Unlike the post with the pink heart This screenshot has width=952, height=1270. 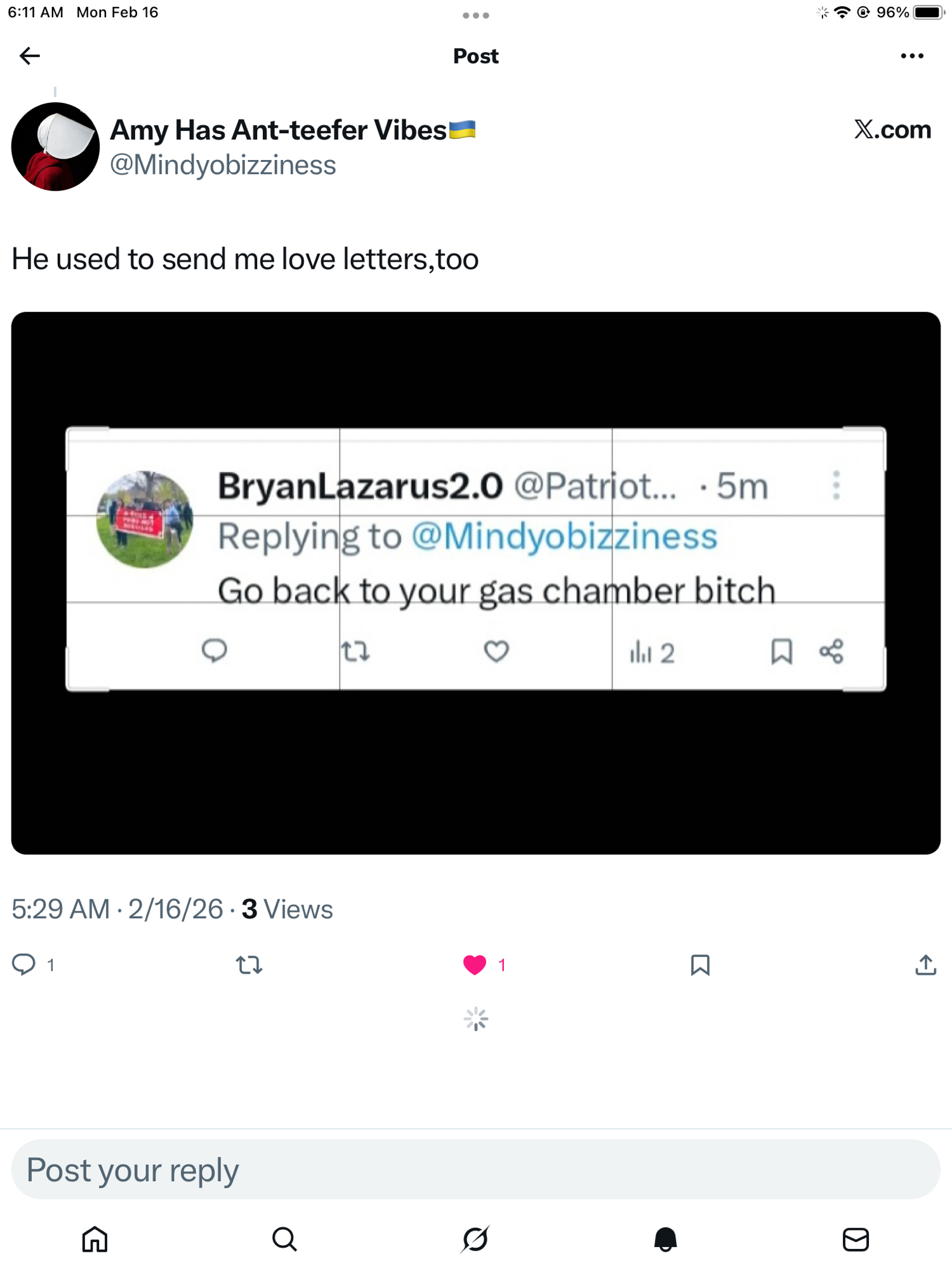click(x=475, y=965)
